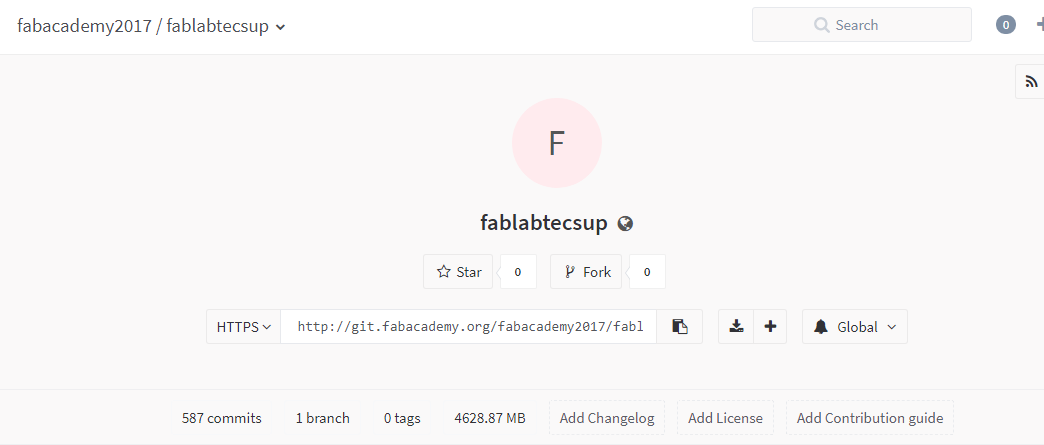1044x445 pixels.
Task: Expand the fablabtecsup breadcrumb chevron
Action: (281, 27)
